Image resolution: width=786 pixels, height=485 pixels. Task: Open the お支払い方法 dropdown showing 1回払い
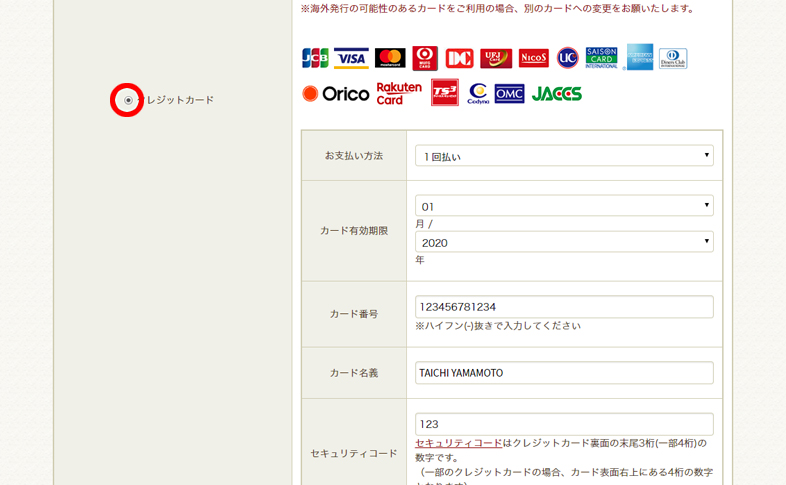564,156
